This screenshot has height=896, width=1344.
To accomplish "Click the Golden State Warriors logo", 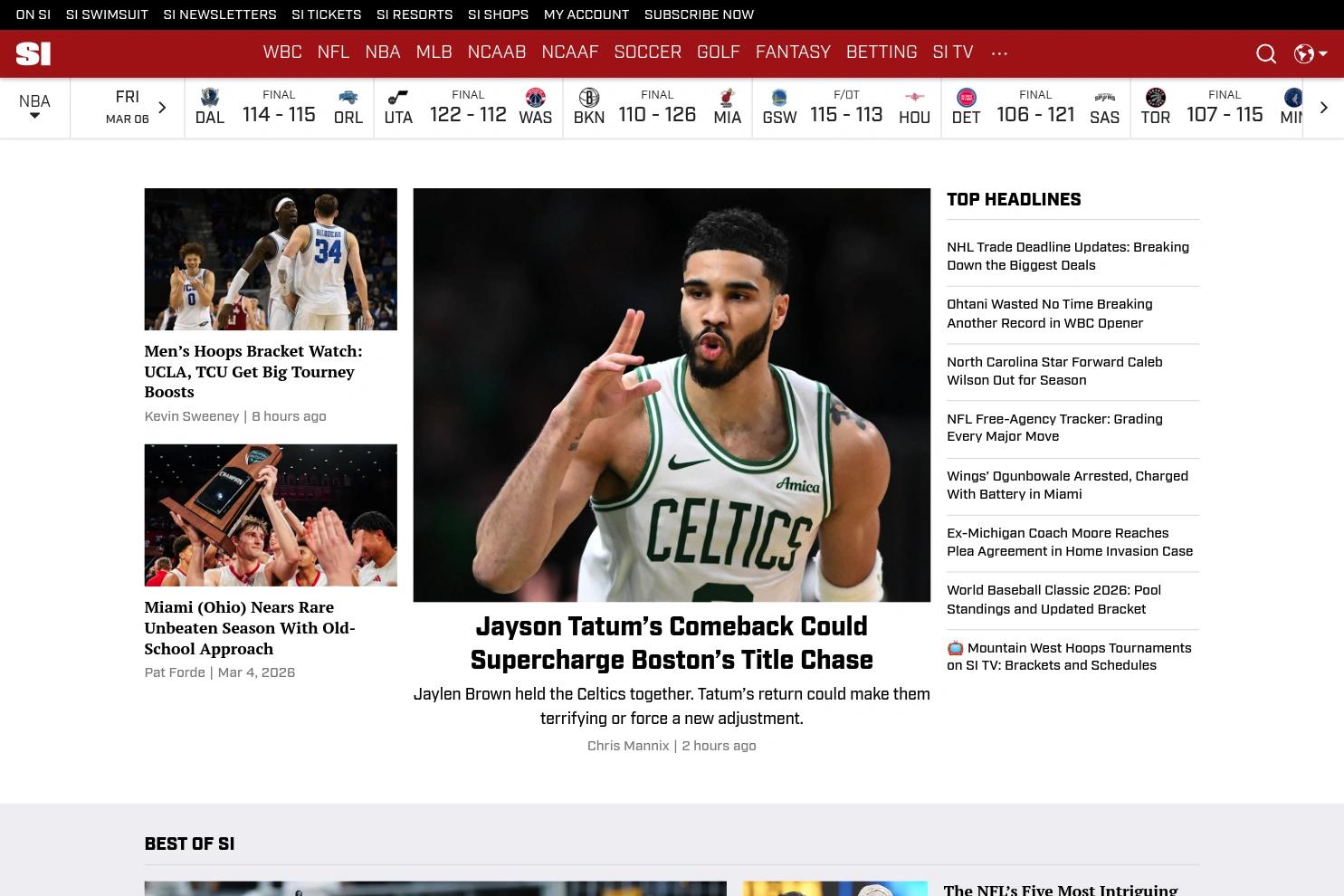I will tap(779, 97).
